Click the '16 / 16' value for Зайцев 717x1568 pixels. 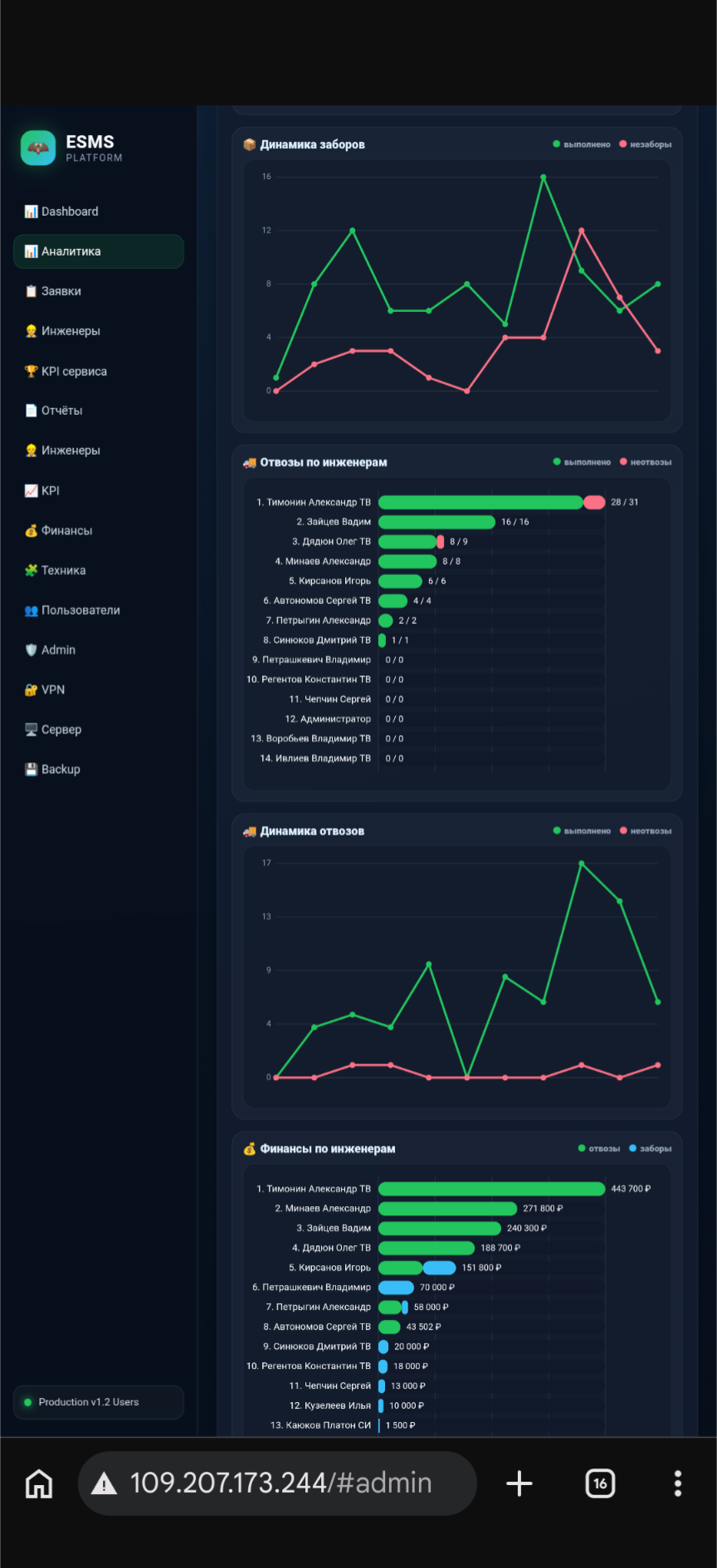point(515,522)
